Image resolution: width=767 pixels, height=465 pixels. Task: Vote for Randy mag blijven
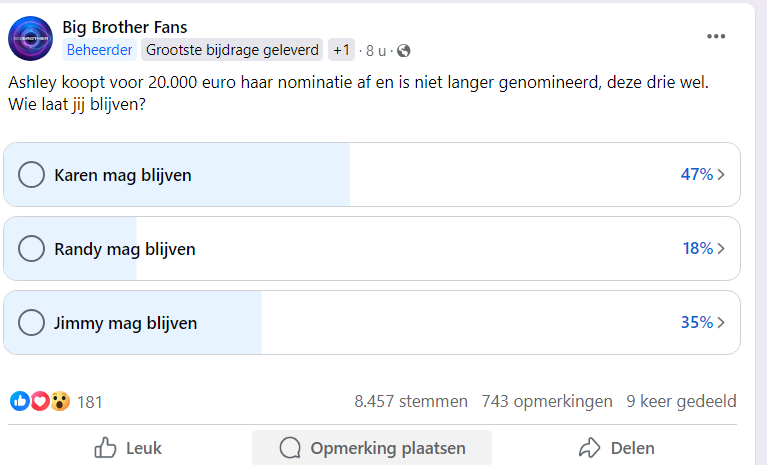32,248
